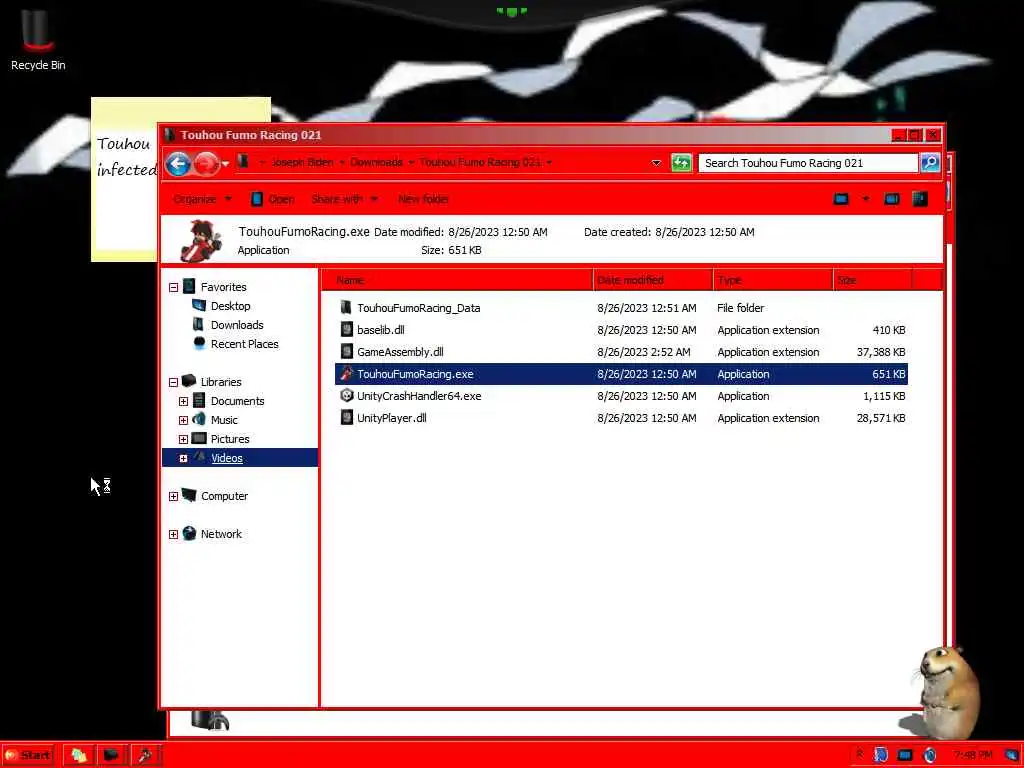Click the taskbar clock showing 7:48 PM
Screen dimensions: 1024x768
972,756
